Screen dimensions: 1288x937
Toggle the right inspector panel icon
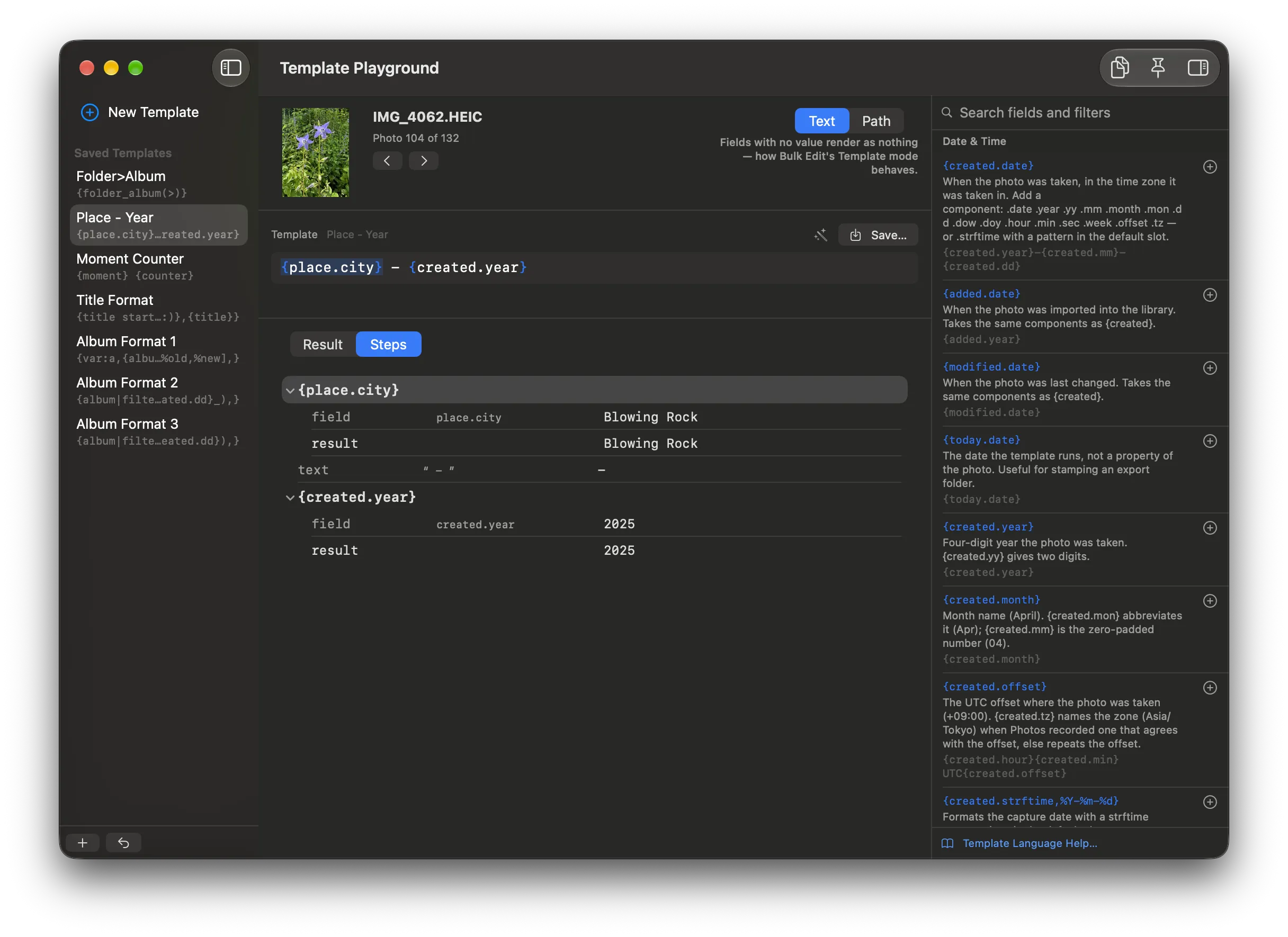coord(1198,68)
